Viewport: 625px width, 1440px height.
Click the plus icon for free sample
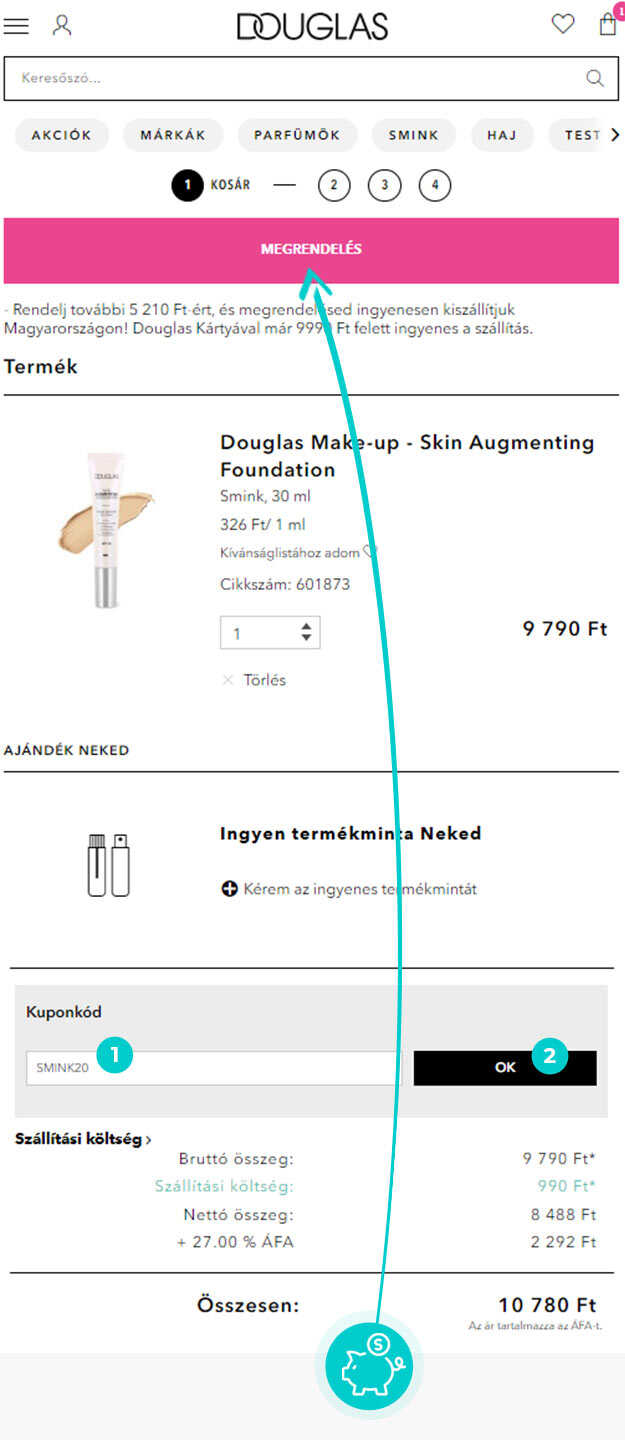coord(229,889)
